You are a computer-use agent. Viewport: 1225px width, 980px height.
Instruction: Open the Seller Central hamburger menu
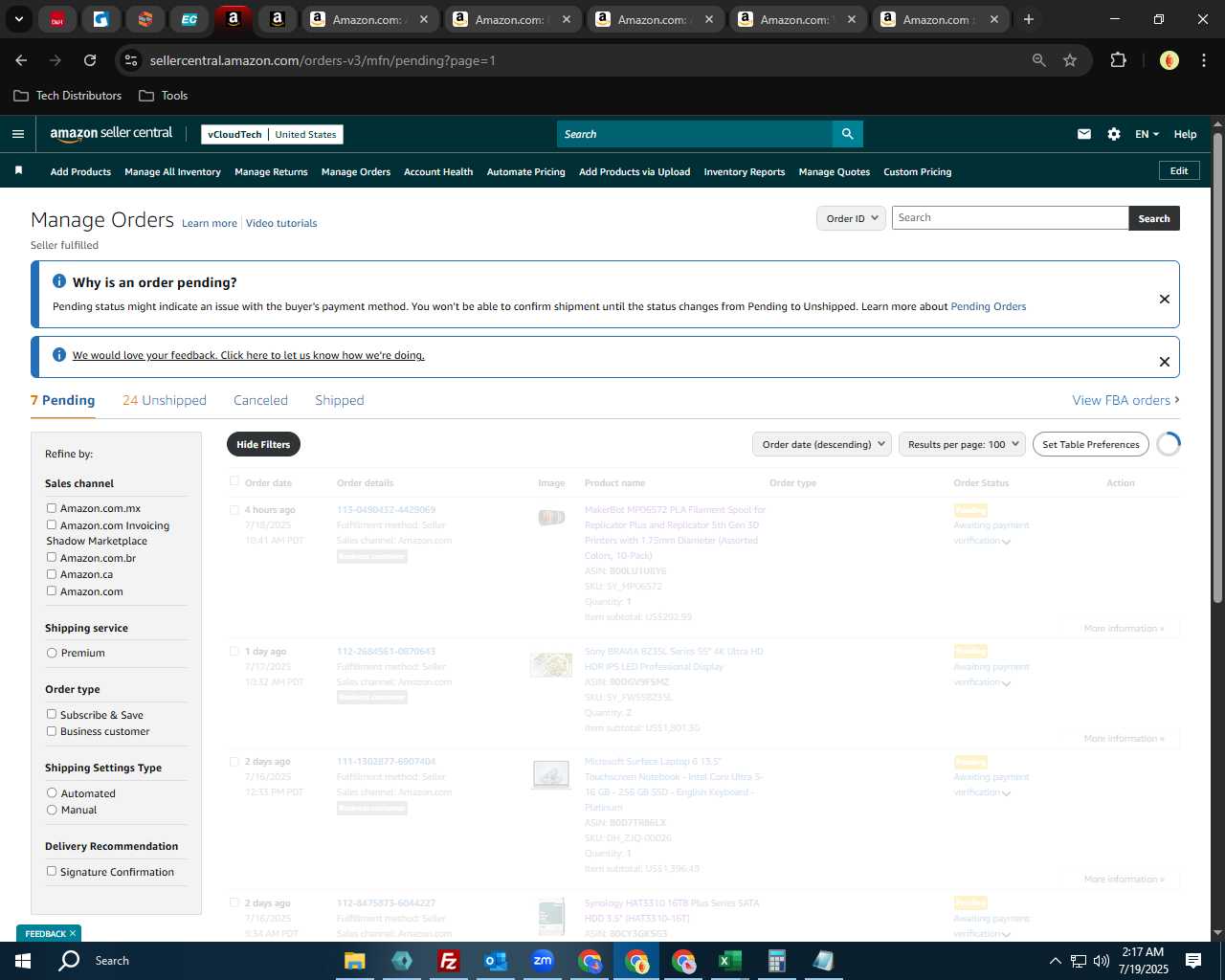tap(17, 134)
